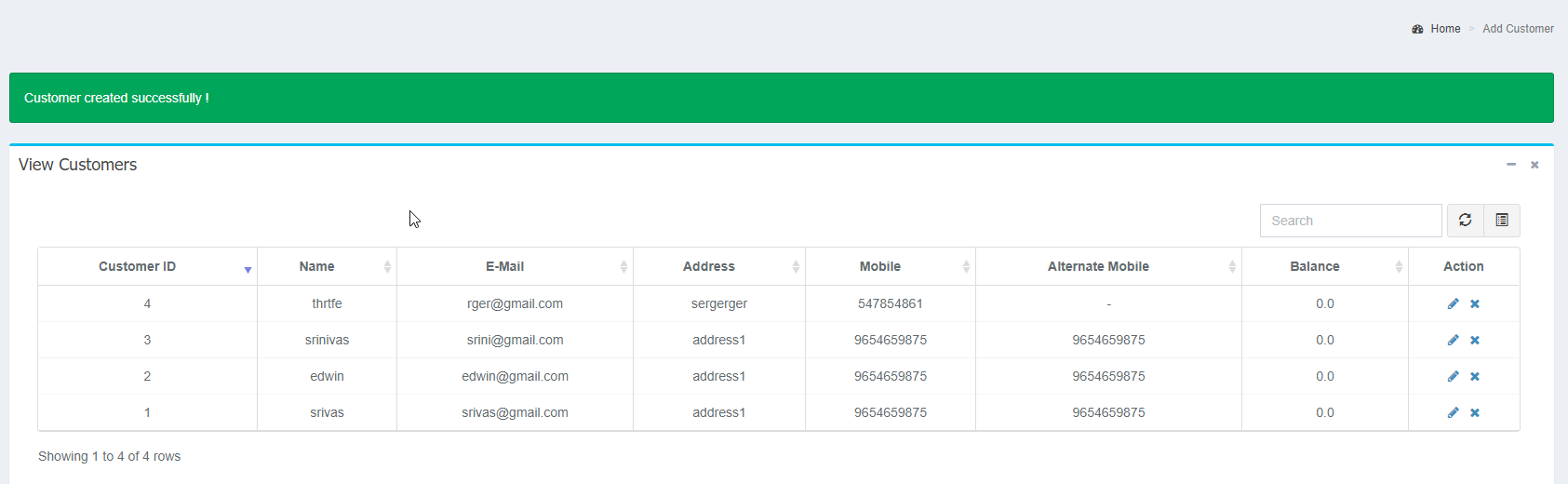
Task: Collapse the View Customers panel
Action: (1511, 165)
